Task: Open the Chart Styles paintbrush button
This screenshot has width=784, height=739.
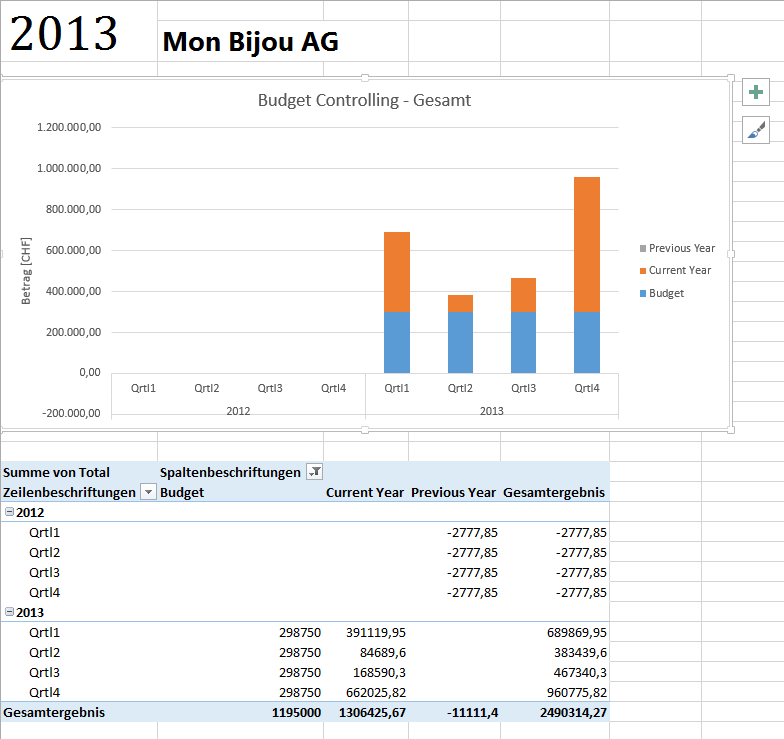Action: [x=756, y=129]
